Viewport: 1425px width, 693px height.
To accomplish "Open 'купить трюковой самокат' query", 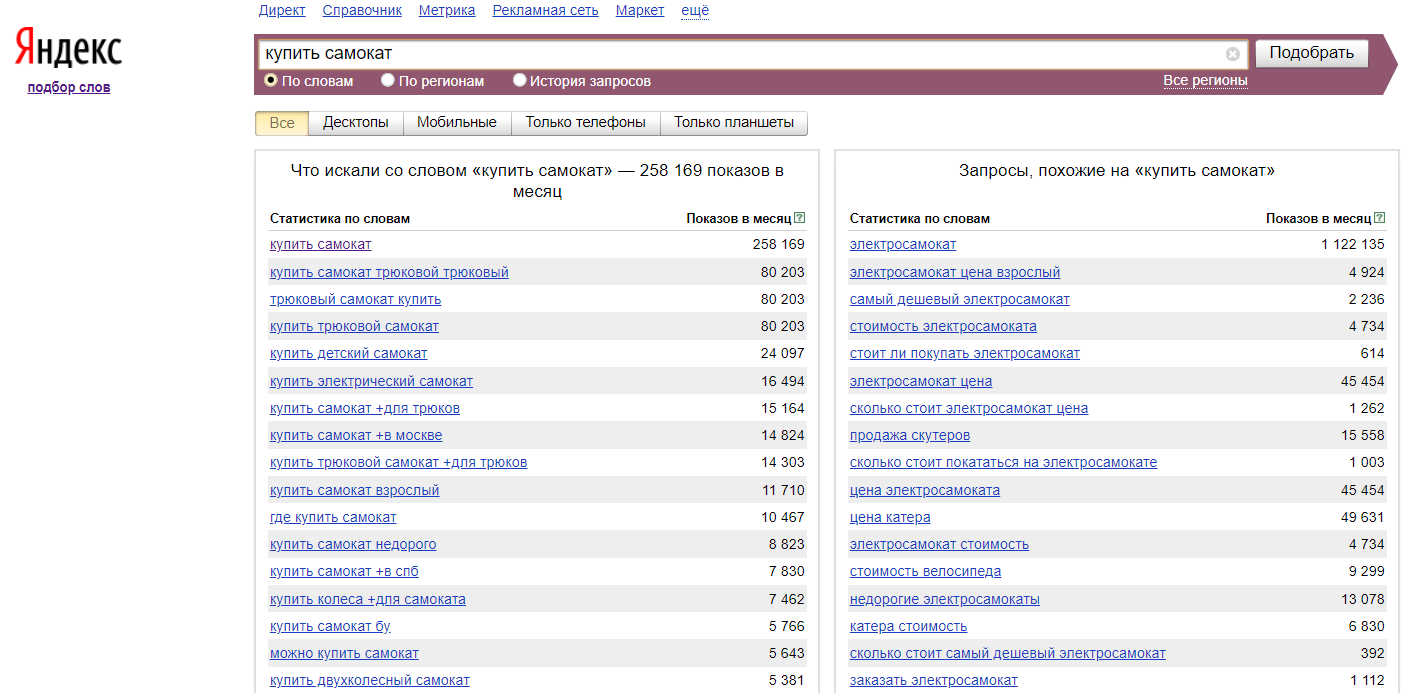I will click(354, 326).
